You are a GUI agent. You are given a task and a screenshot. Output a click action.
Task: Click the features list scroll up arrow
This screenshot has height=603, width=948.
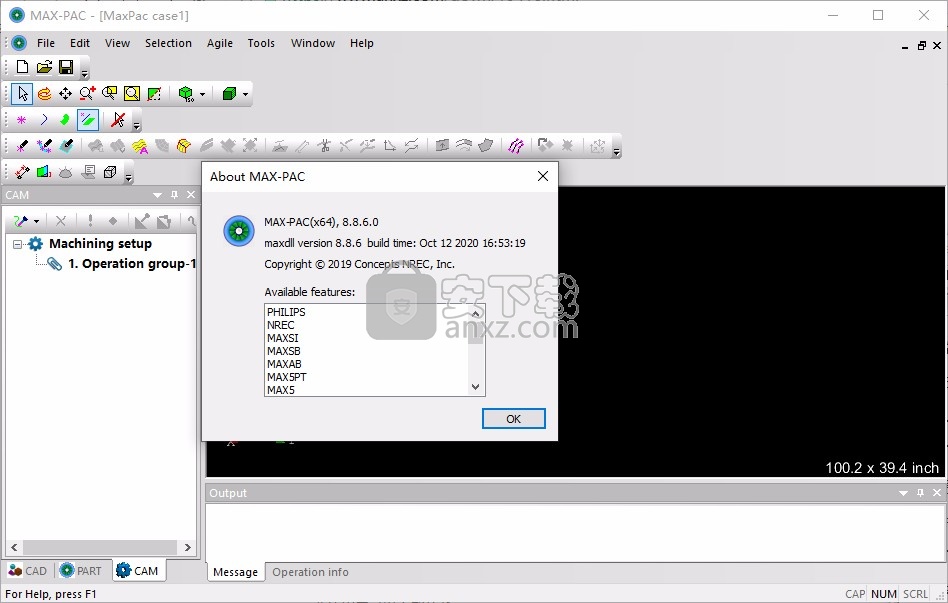pos(475,313)
